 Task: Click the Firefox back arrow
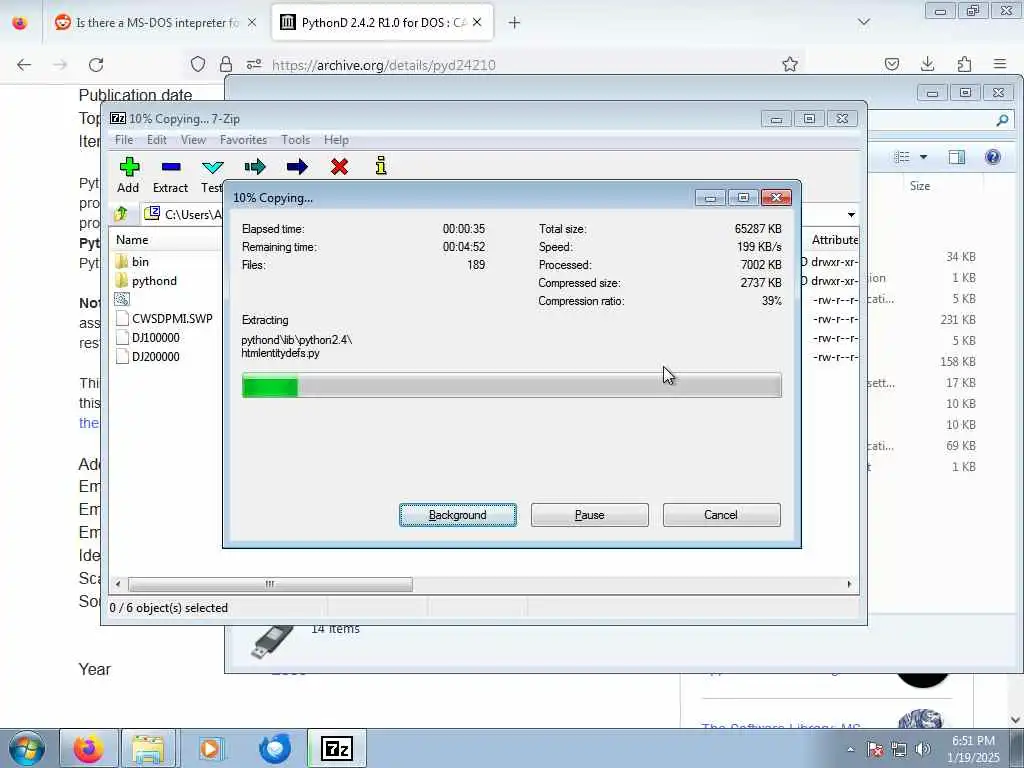coord(24,65)
